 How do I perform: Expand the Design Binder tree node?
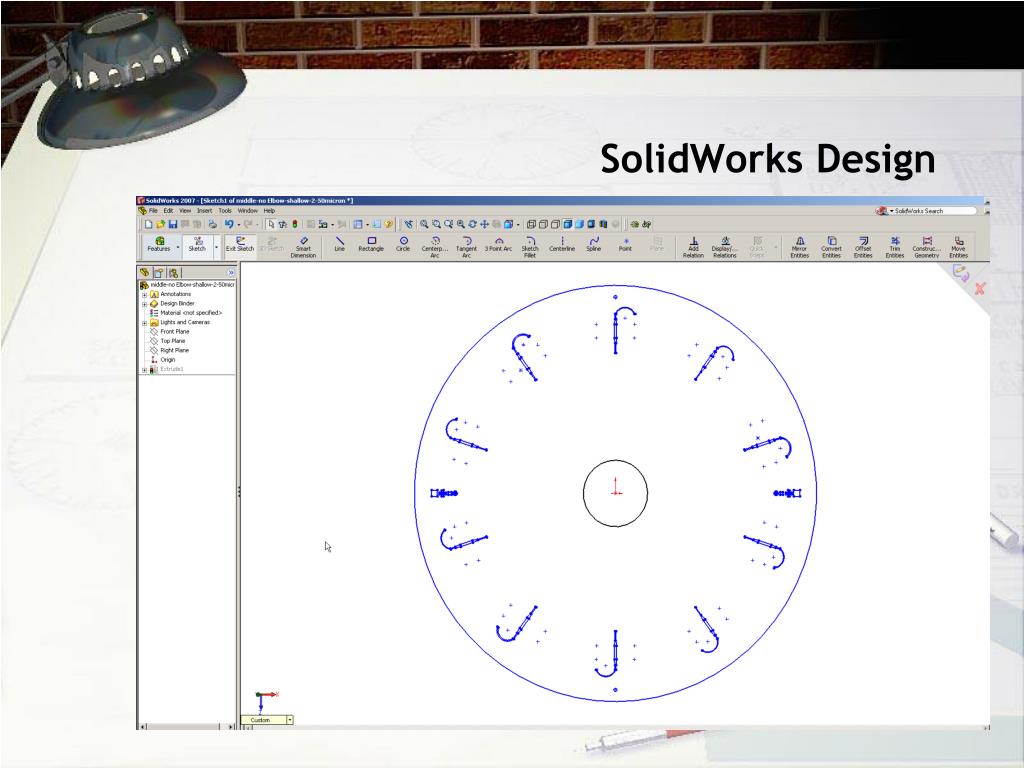click(144, 304)
